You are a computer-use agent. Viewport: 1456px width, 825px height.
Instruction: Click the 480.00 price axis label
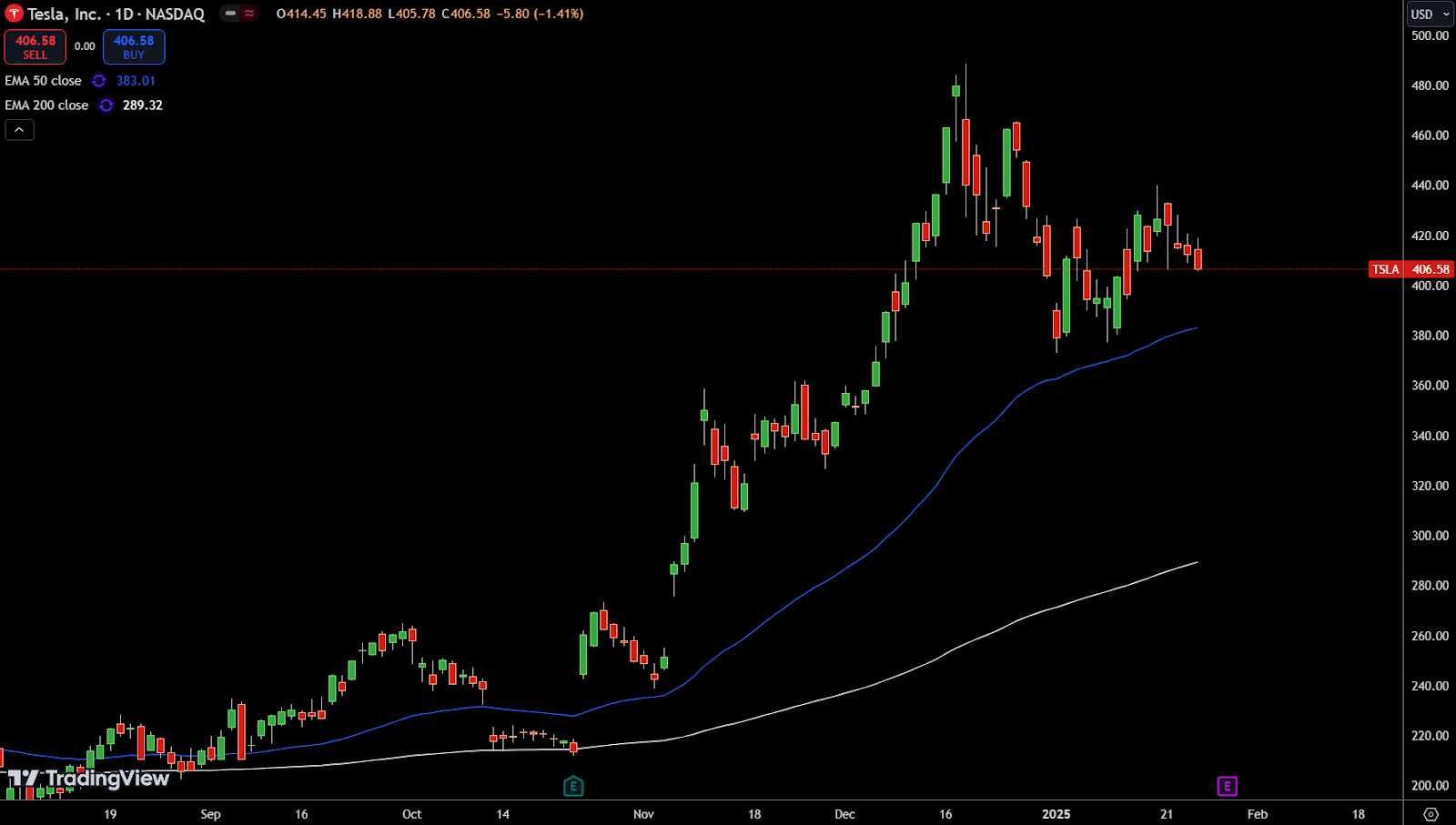coord(1430,86)
